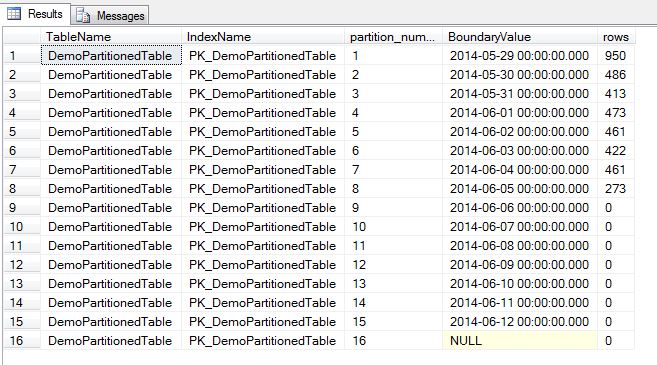The width and height of the screenshot is (657, 365).
Task: Select boundary value 2014-05-31 00:00:00.000
Action: pos(520,93)
